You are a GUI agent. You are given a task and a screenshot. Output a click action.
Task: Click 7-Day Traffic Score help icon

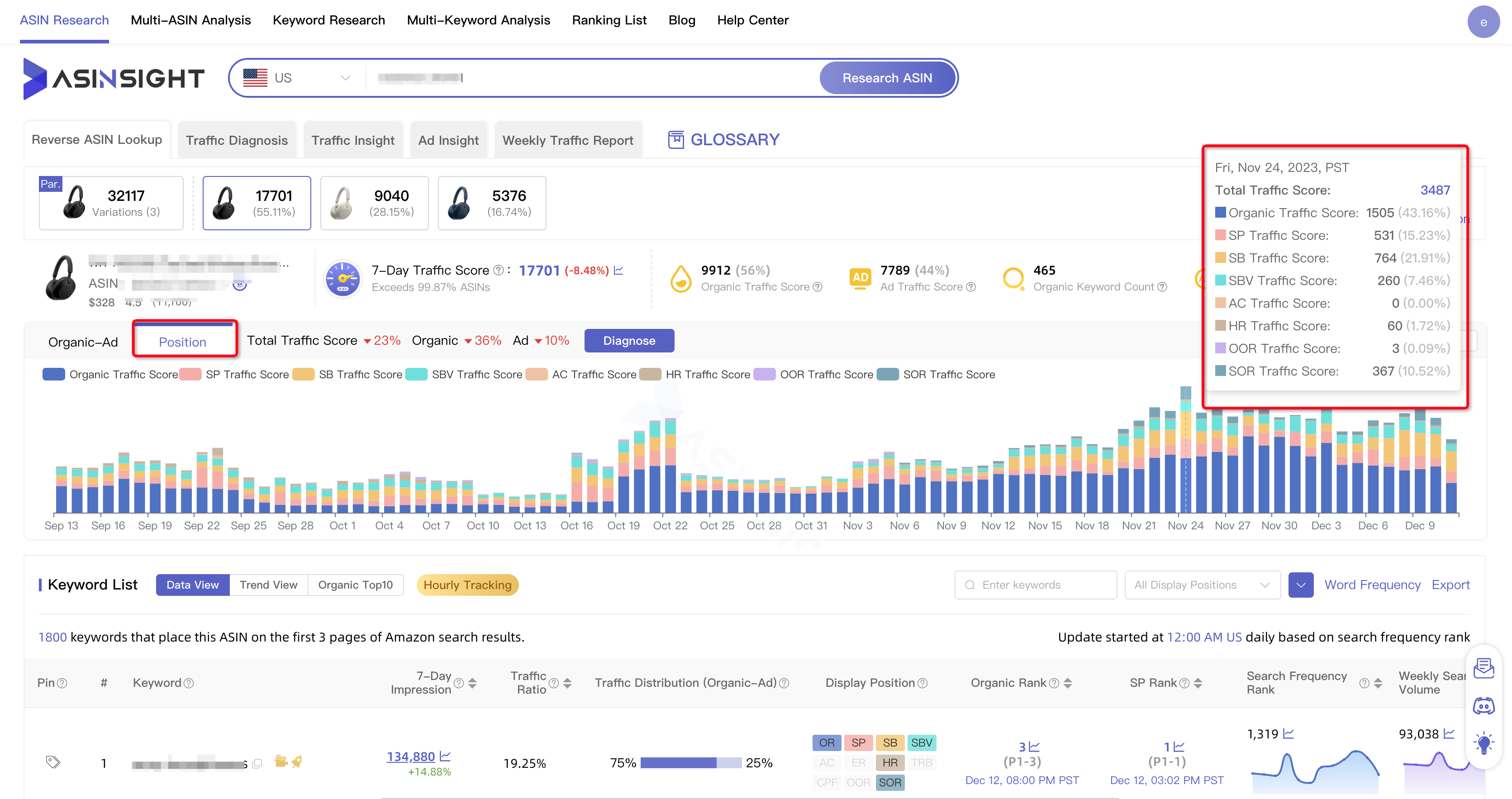[x=498, y=270]
